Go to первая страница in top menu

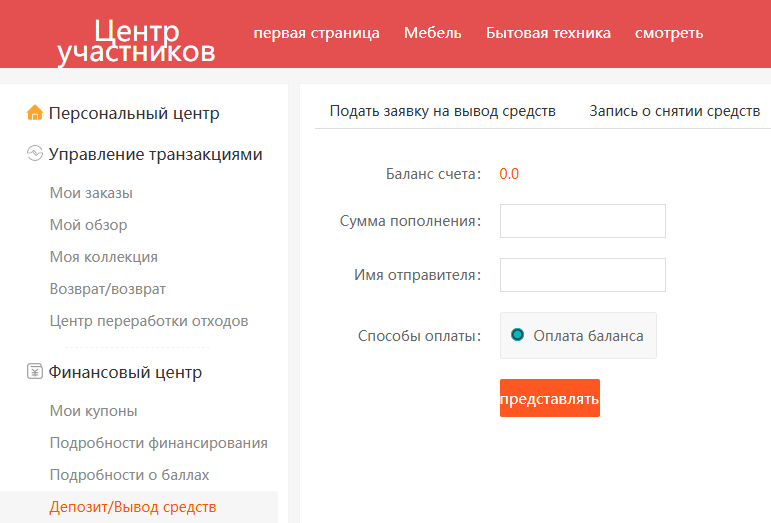pos(316,33)
